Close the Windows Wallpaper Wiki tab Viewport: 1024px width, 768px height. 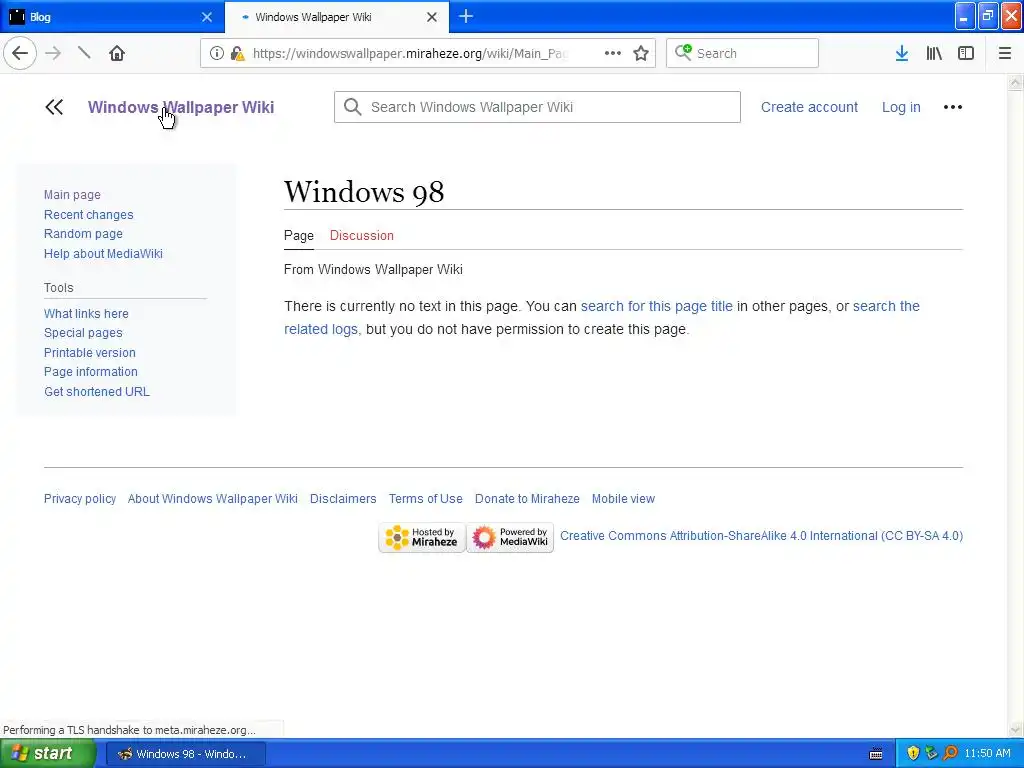[x=432, y=17]
